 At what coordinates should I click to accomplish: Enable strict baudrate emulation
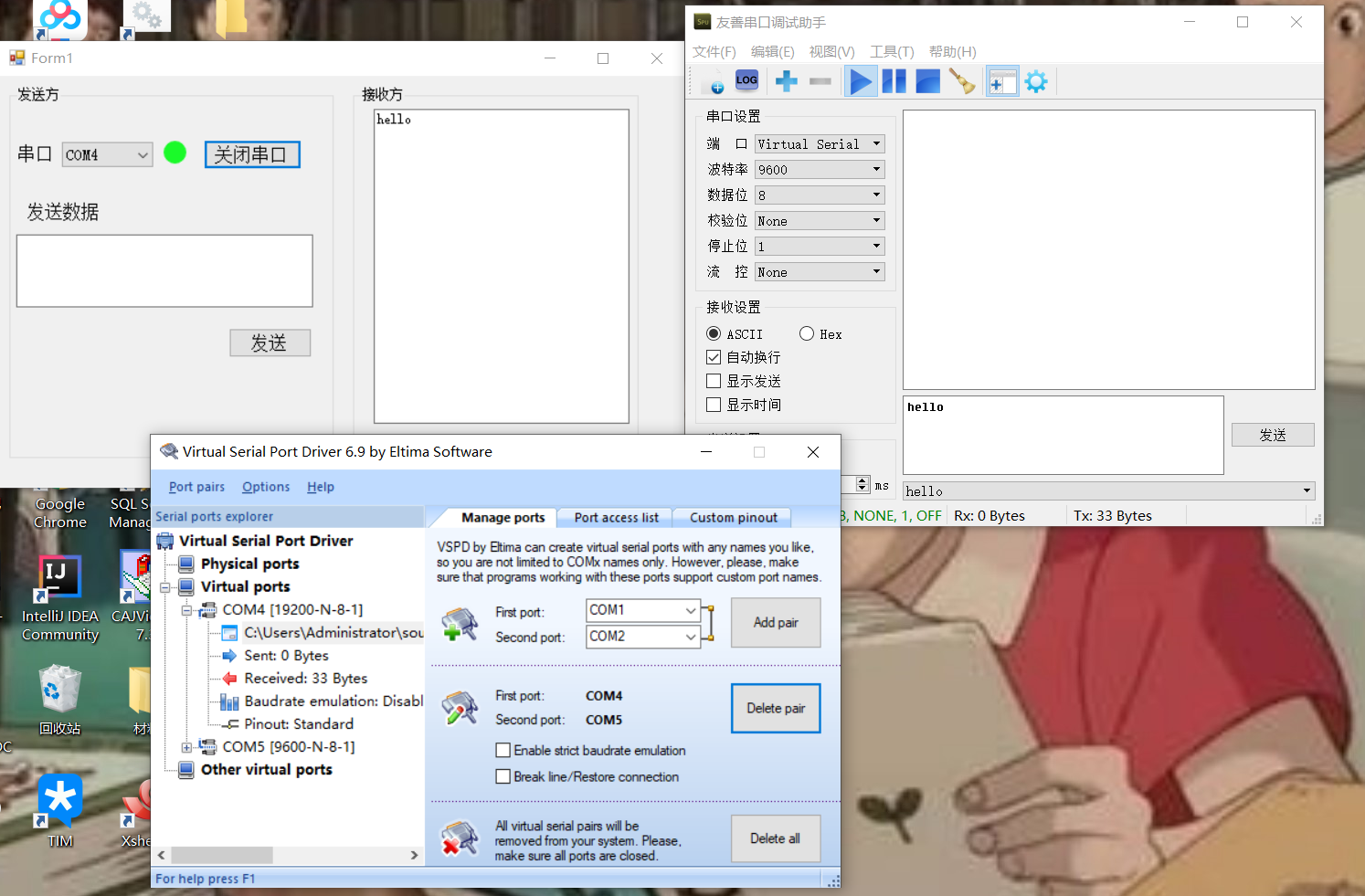coord(503,750)
